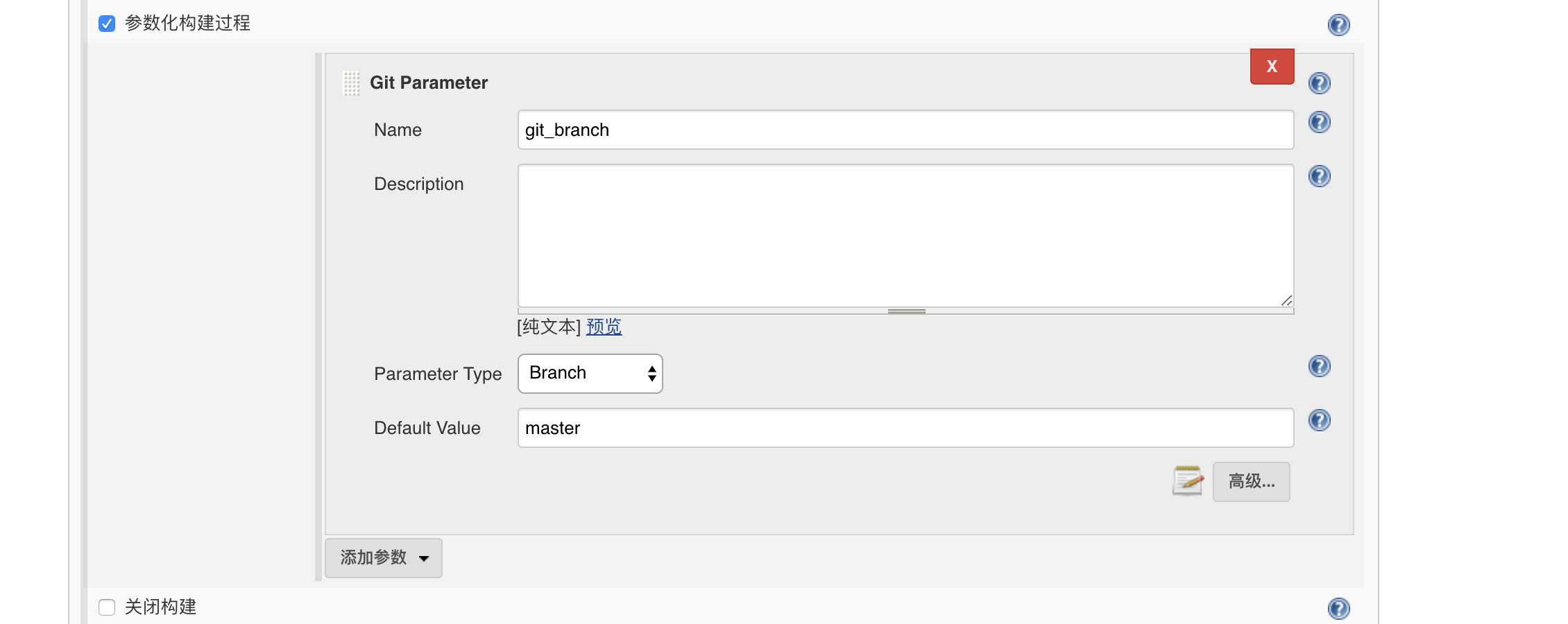Enable the 关闭构建 checkbox

[106, 607]
